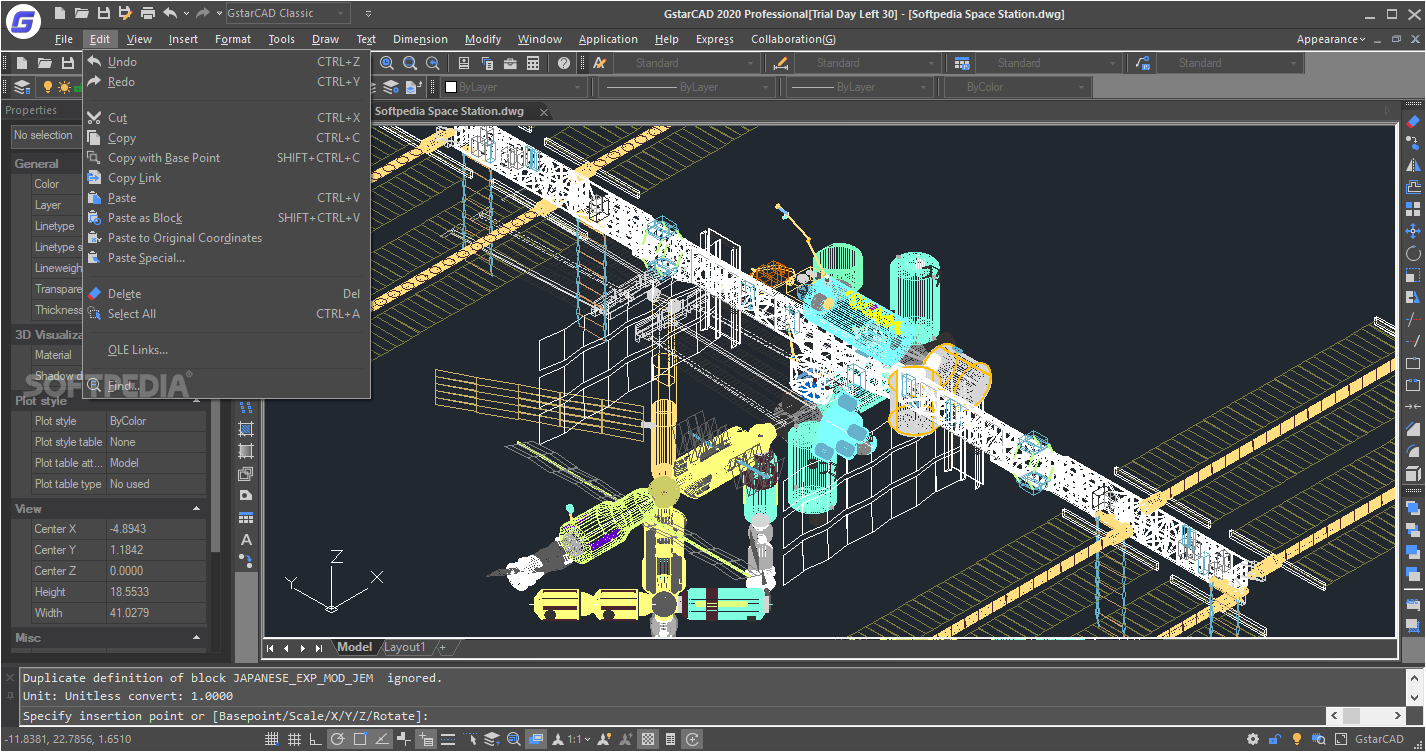Screen dimensions: 1426x752
Task: Collapse the Plot style section
Action: pos(197,401)
